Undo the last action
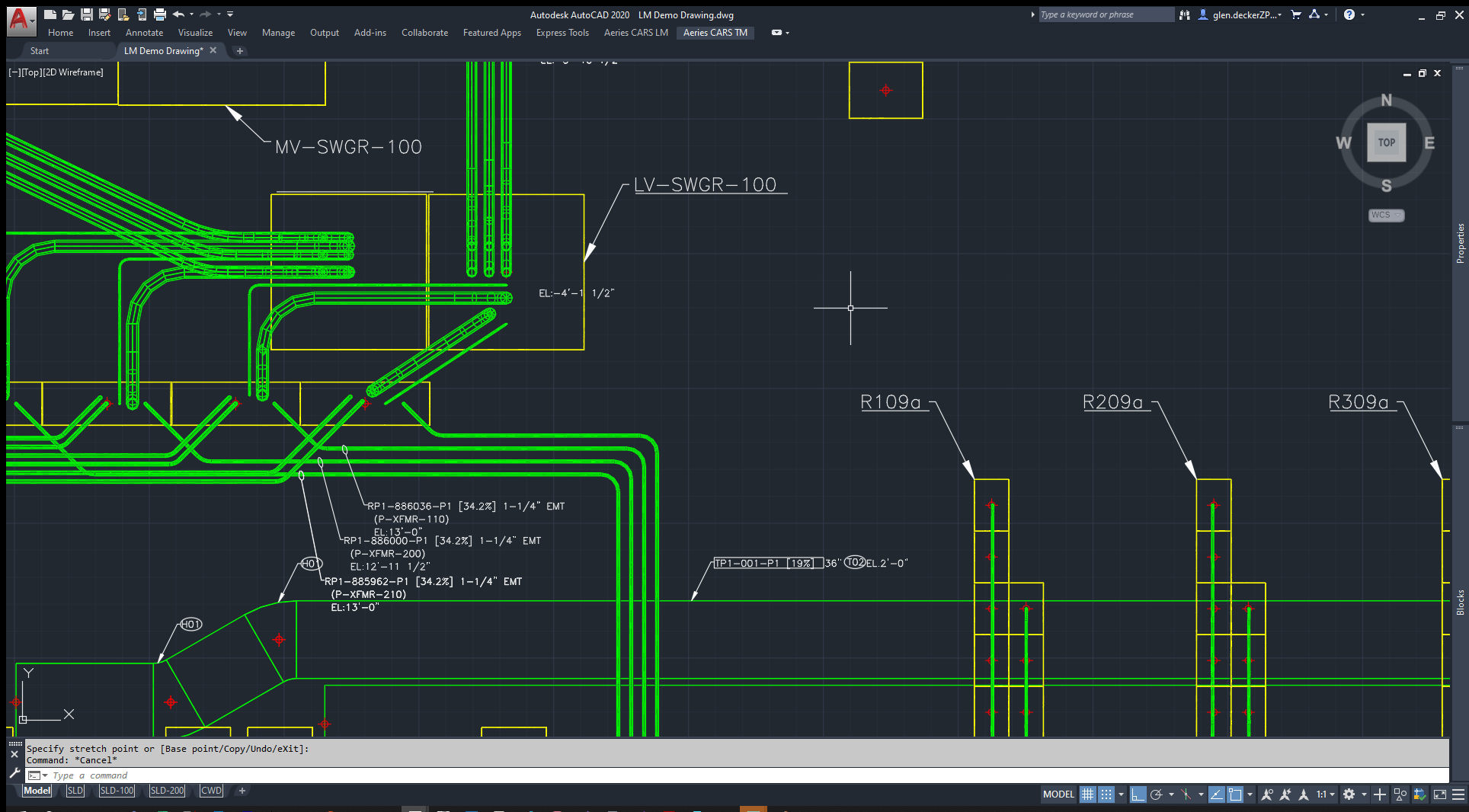The width and height of the screenshot is (1469, 812). [x=178, y=14]
